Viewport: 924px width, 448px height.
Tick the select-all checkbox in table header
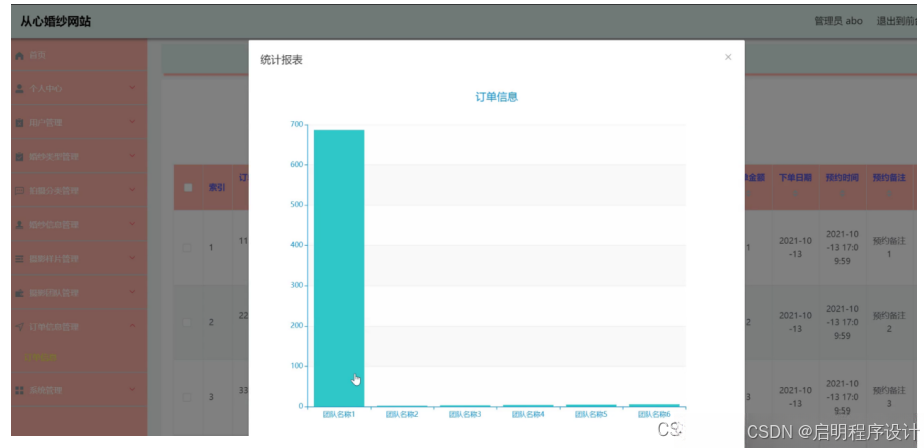pos(188,187)
